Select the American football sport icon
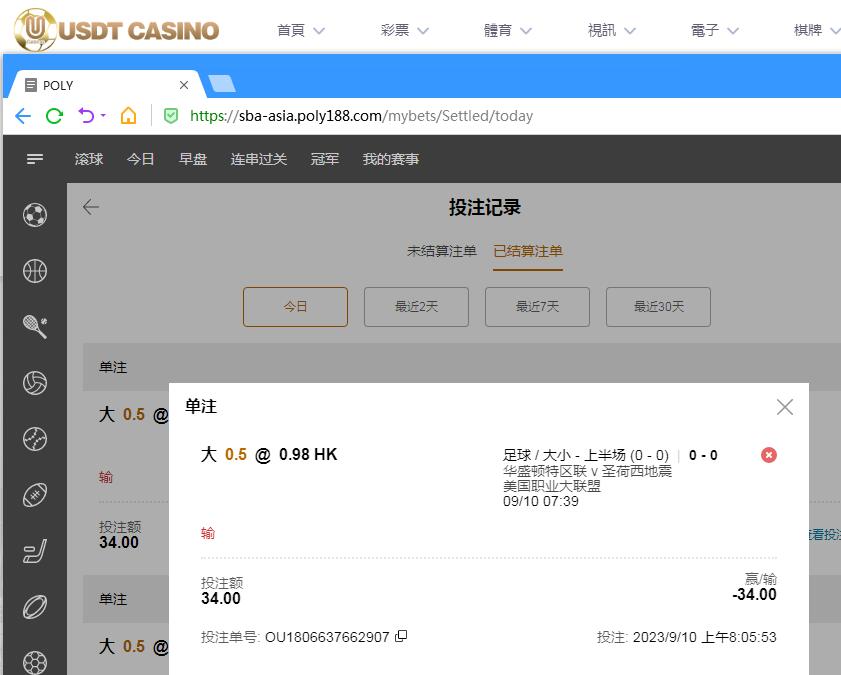 pos(35,495)
